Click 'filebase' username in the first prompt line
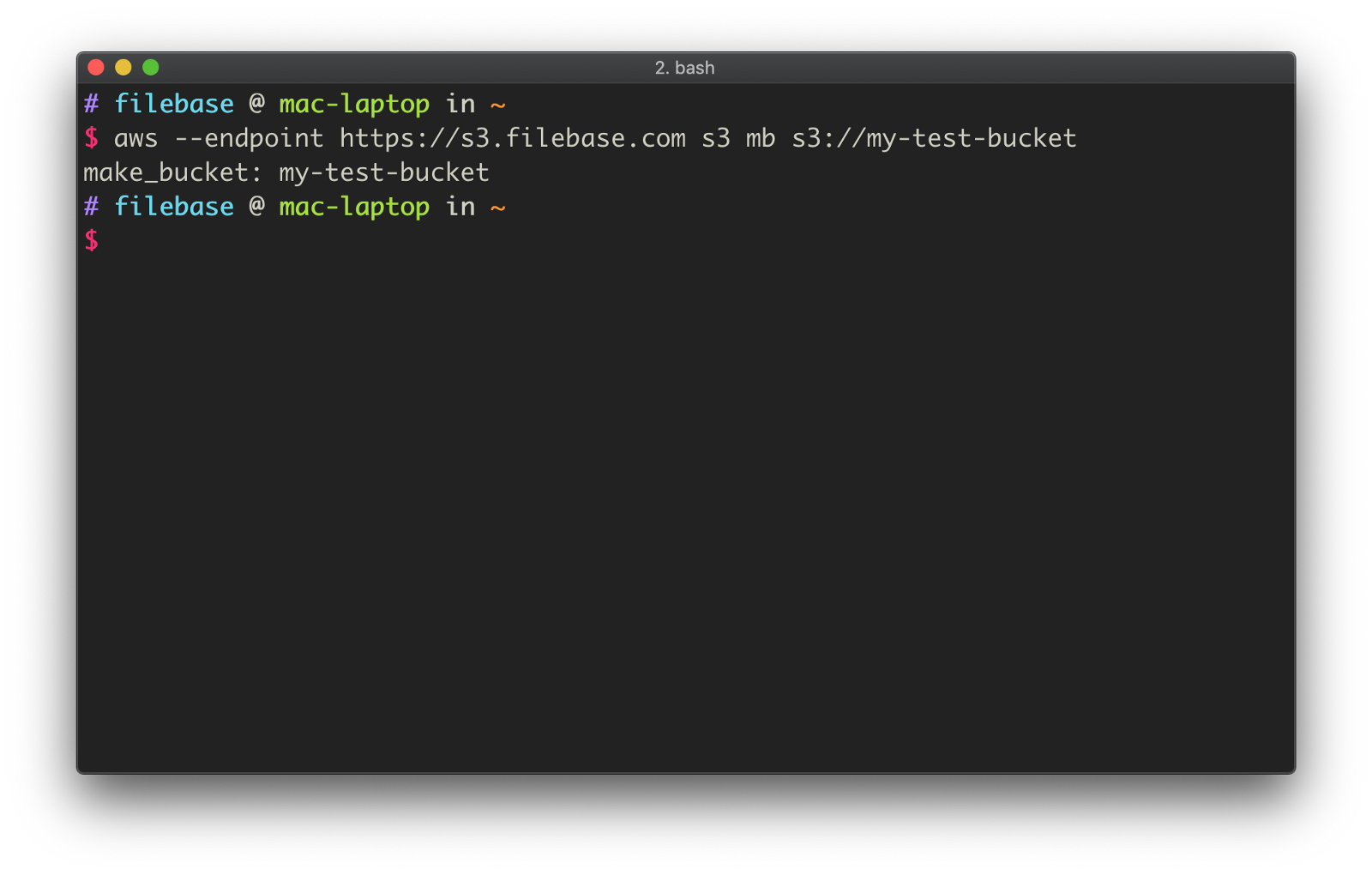The width and height of the screenshot is (1372, 875). pos(174,104)
